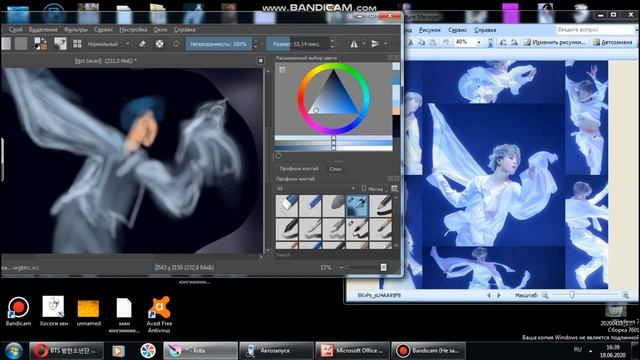Open the brush editor thumbnail icon

tap(60, 44)
